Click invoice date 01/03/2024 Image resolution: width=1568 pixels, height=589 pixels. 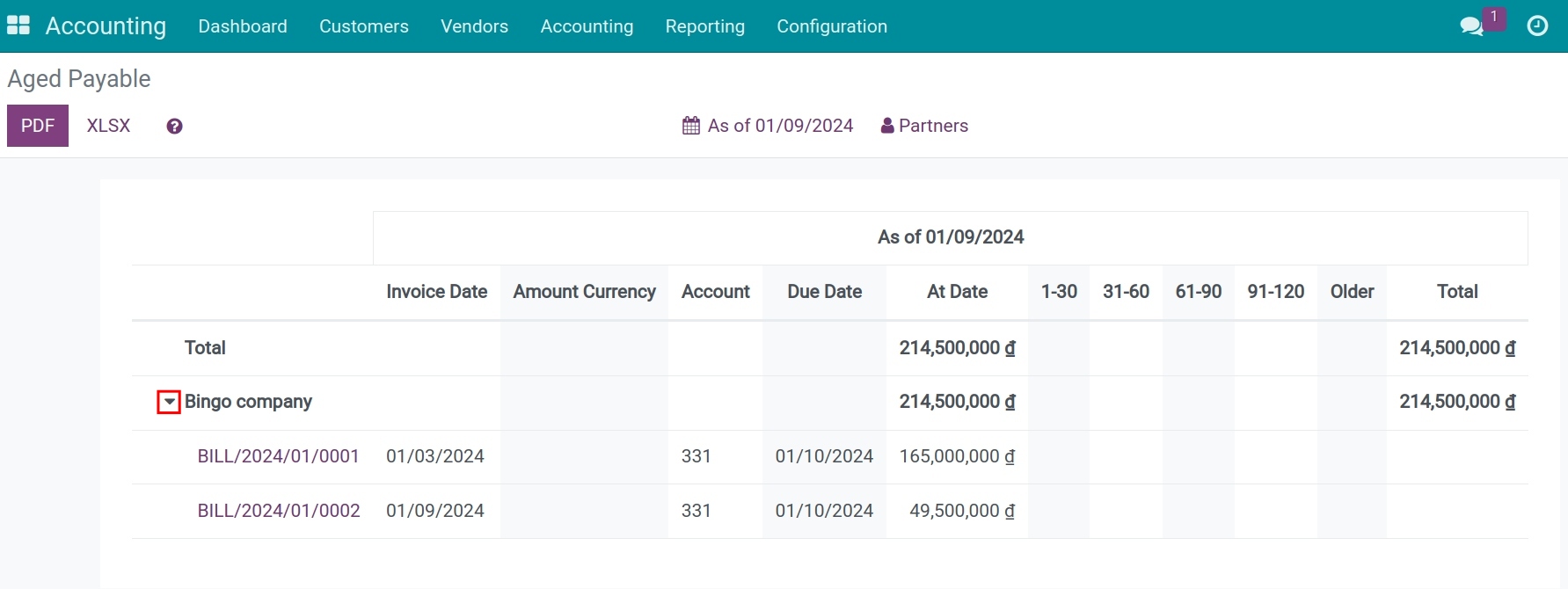435,456
